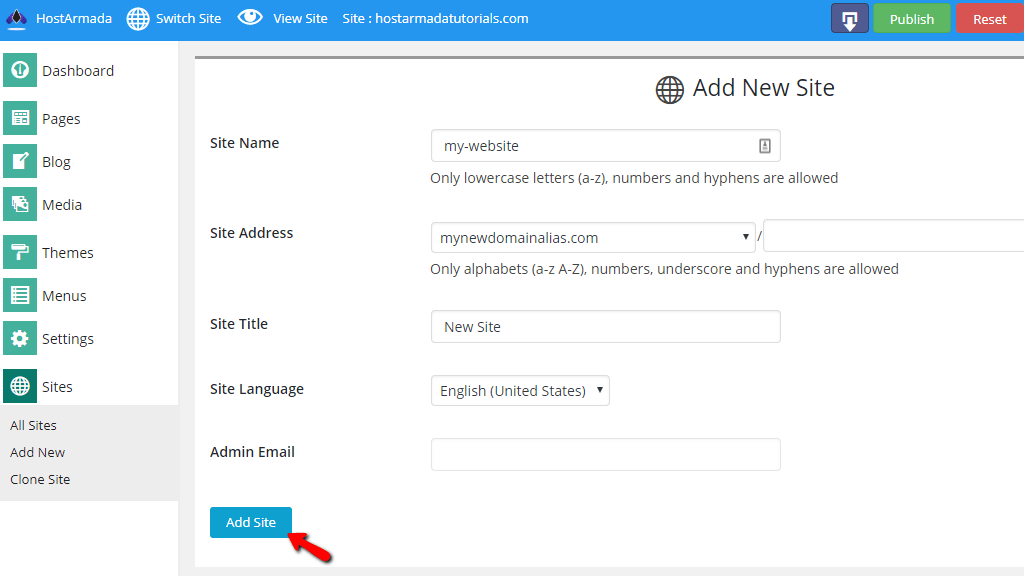The width and height of the screenshot is (1024, 576).
Task: Click the Settings gear icon
Action: click(20, 338)
